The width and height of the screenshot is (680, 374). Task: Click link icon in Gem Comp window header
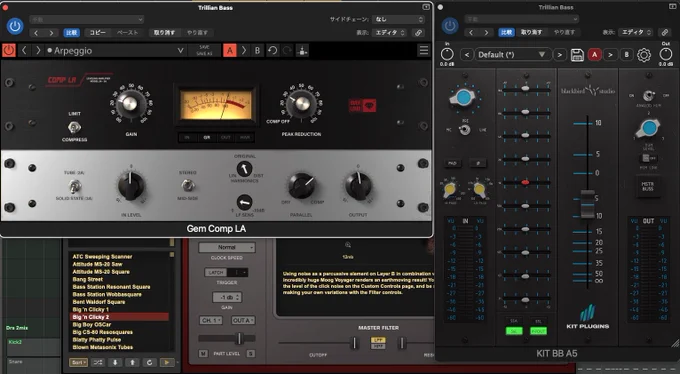pos(418,33)
